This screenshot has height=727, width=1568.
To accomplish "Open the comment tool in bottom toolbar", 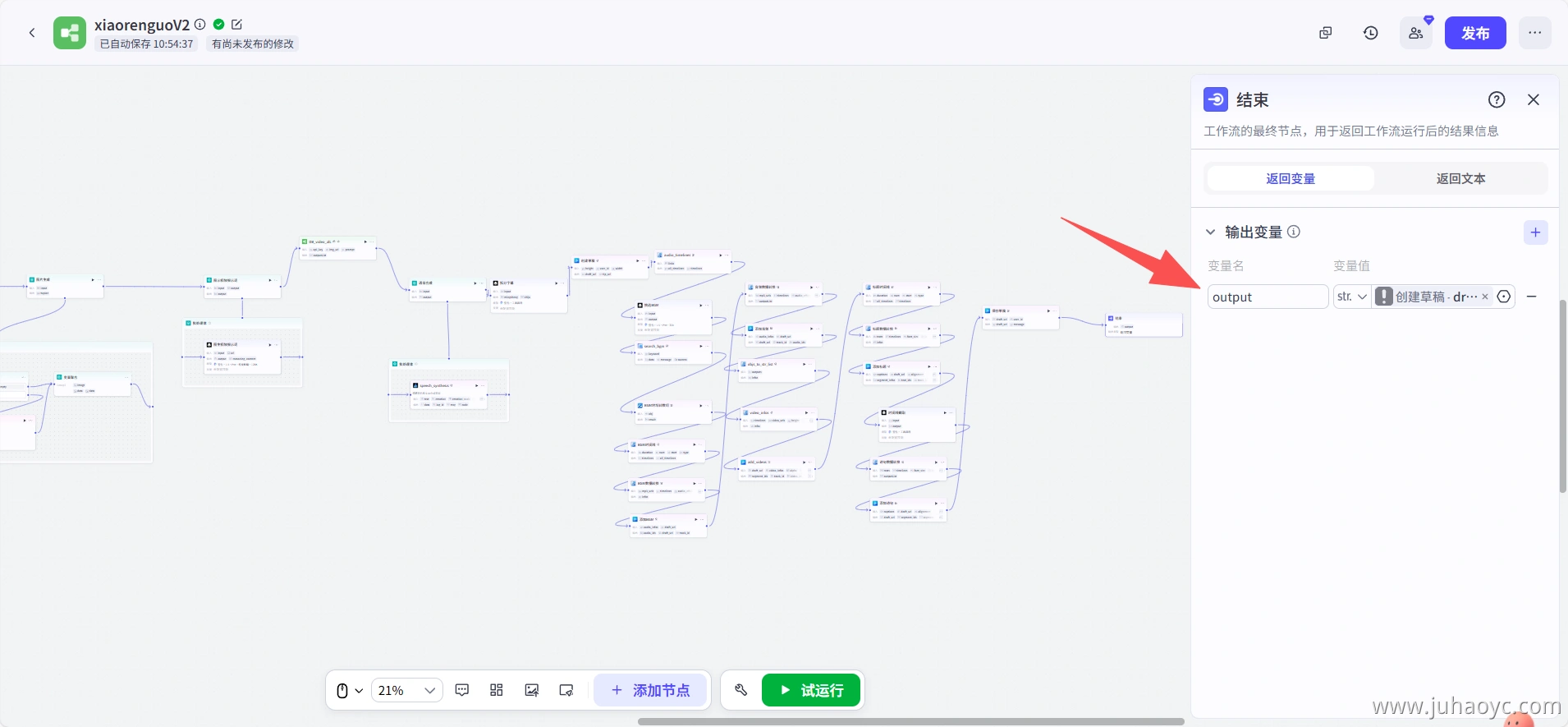I will 462,690.
